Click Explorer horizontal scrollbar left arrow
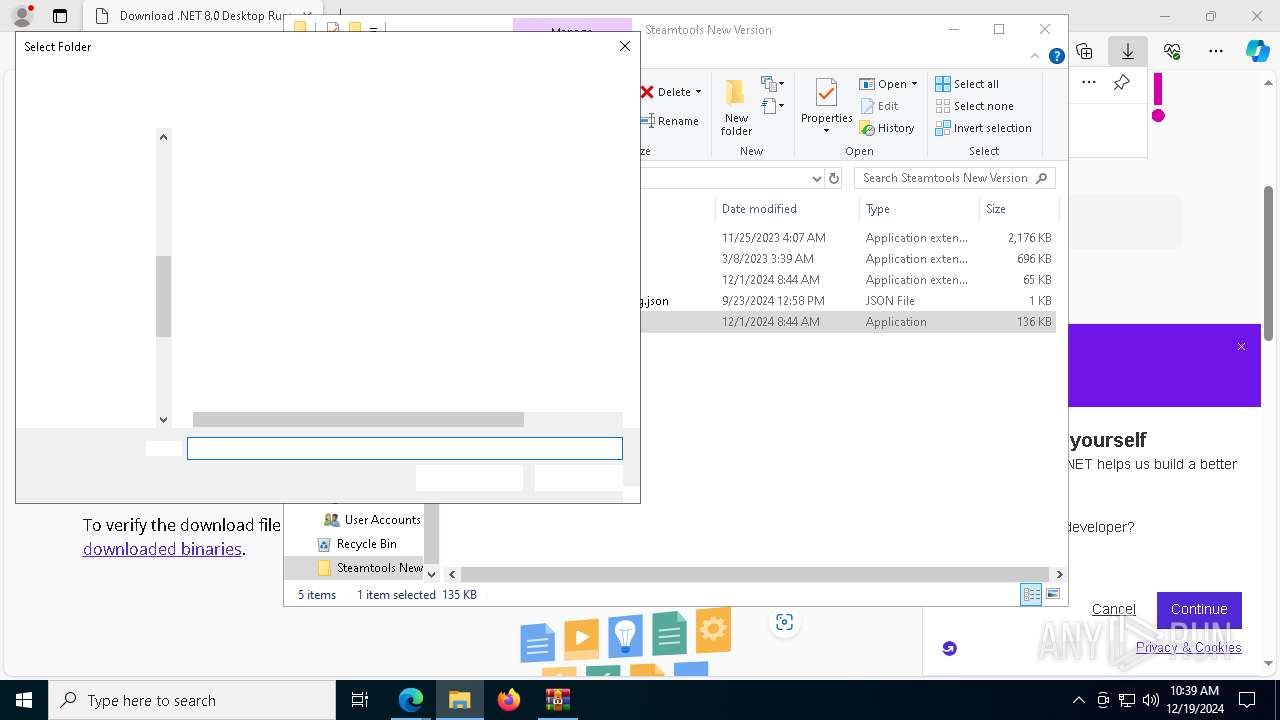 tap(452, 574)
